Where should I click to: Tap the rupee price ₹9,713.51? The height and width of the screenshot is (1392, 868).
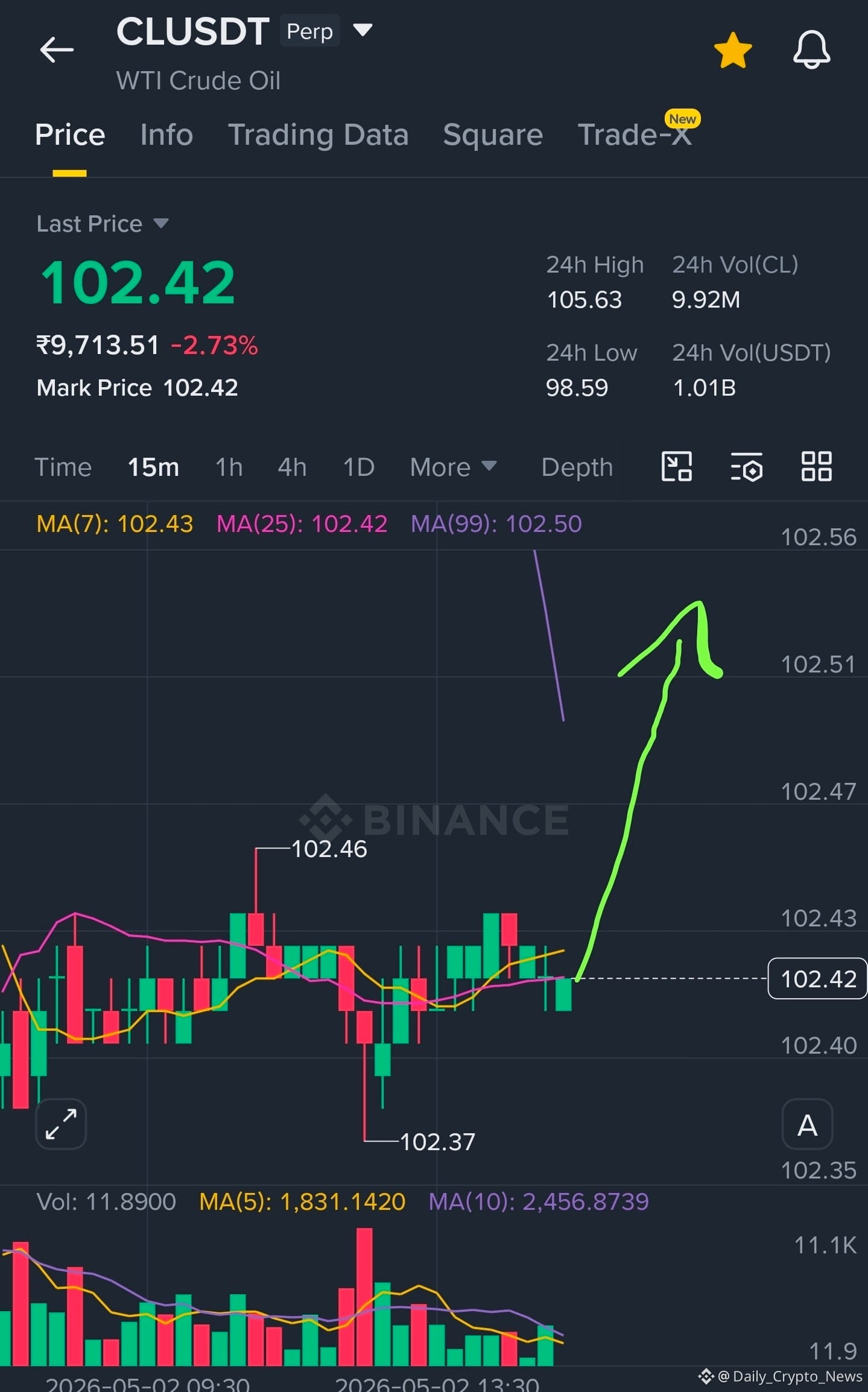click(98, 346)
